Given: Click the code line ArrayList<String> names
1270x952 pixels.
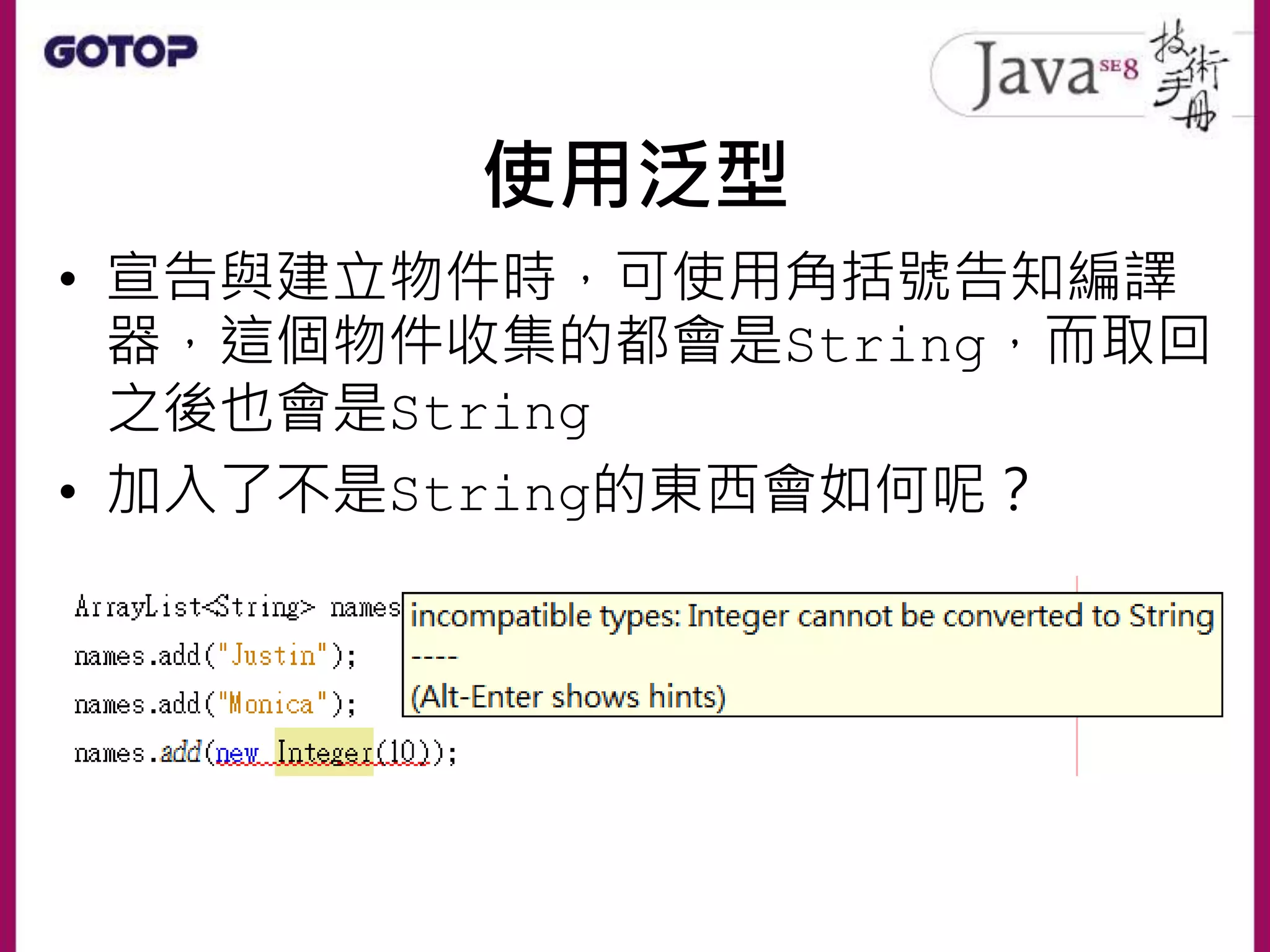Looking at the screenshot, I should point(238,607).
